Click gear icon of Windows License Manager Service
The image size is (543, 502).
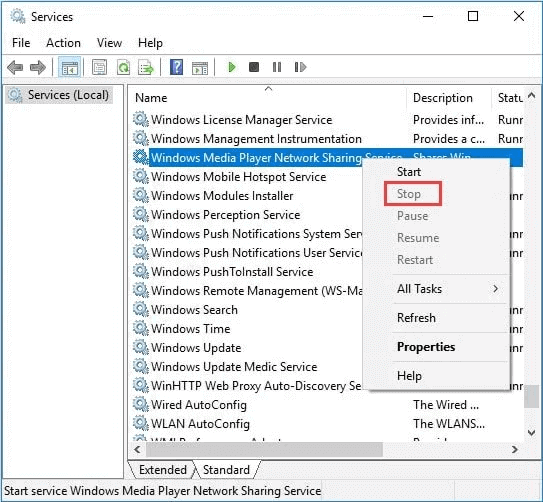(x=141, y=119)
